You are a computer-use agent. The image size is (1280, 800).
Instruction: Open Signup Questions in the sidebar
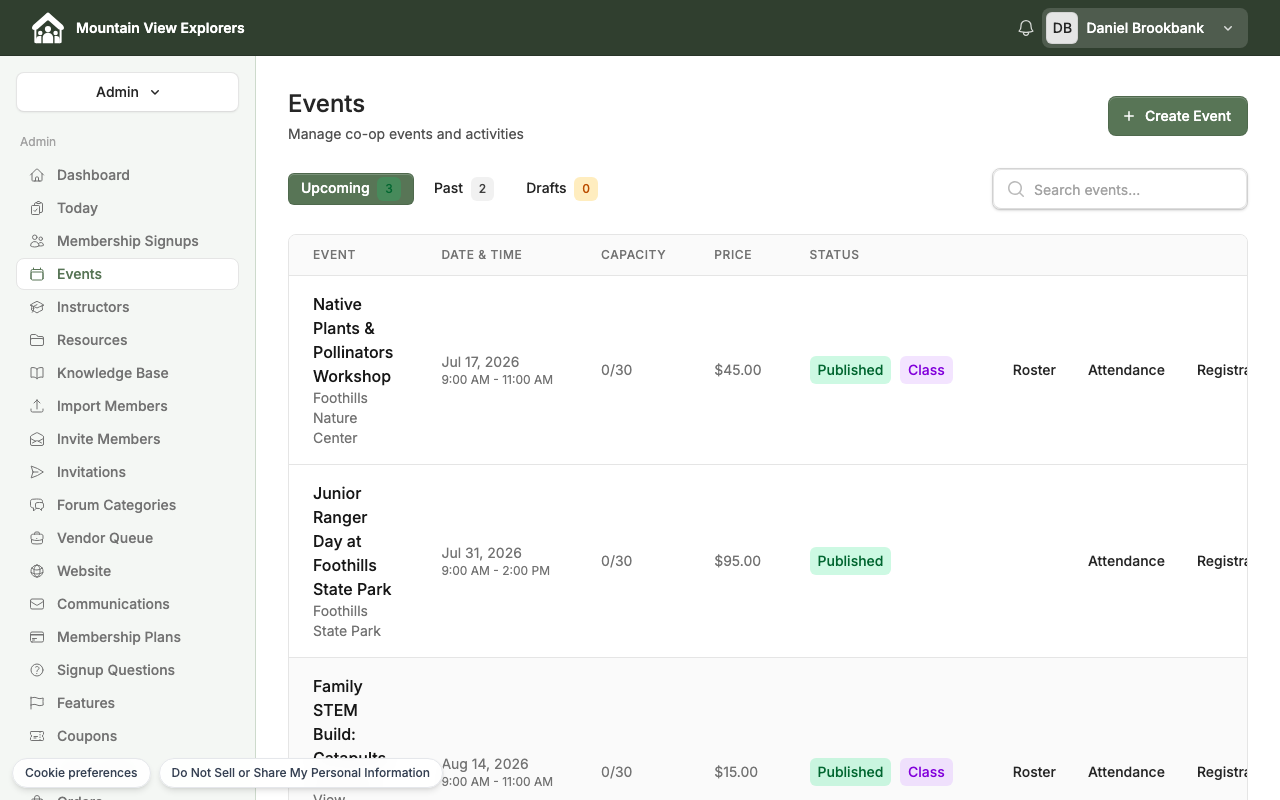tap(127, 670)
